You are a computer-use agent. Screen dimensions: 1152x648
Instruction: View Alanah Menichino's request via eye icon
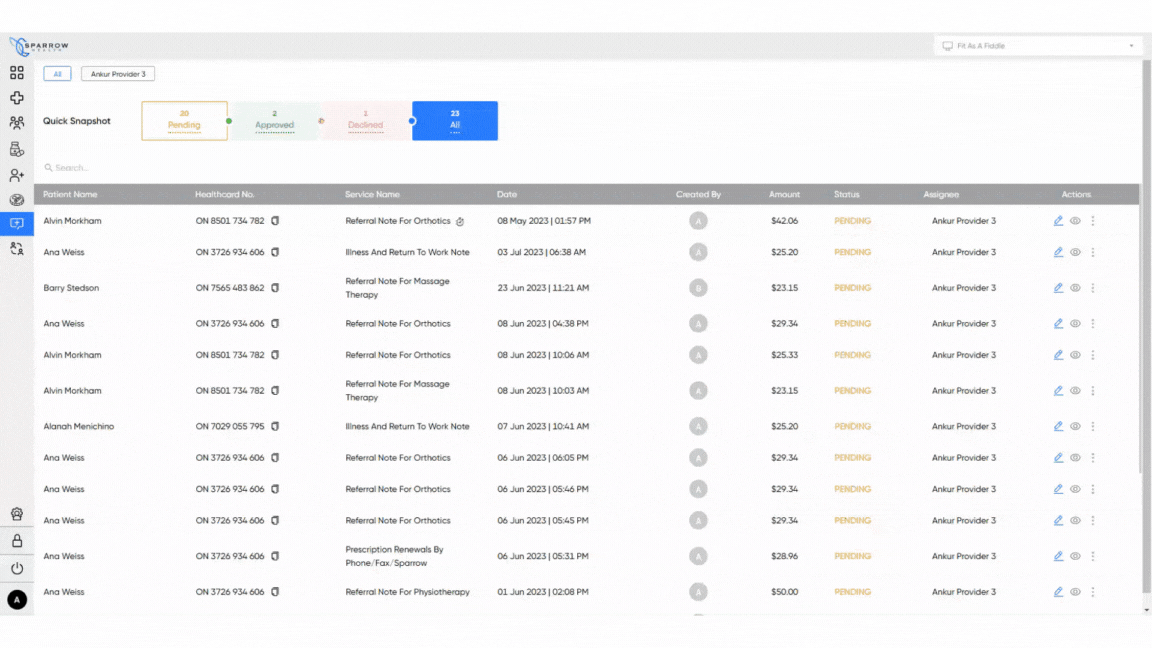(x=1075, y=426)
